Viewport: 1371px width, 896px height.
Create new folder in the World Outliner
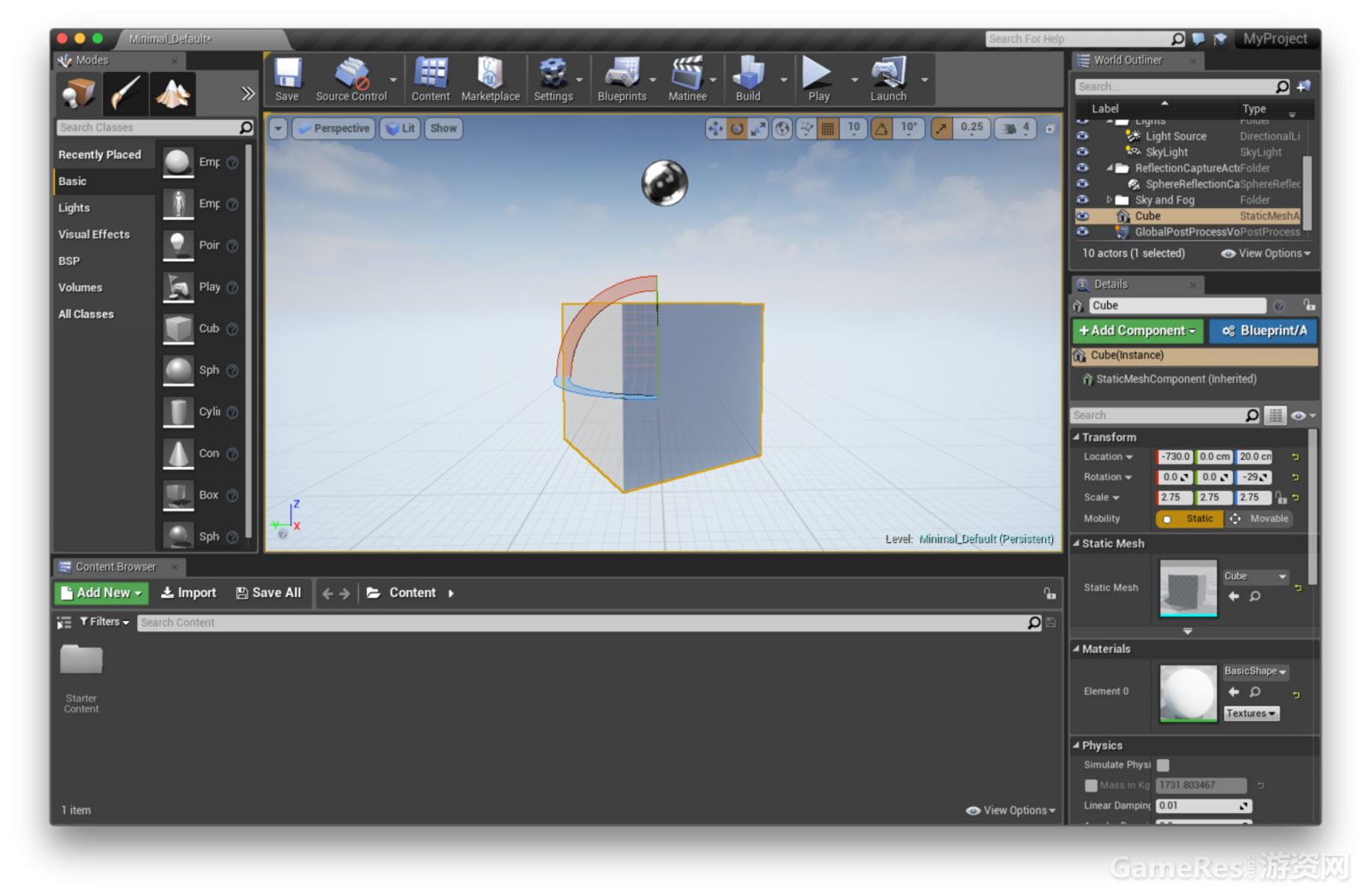[1304, 87]
